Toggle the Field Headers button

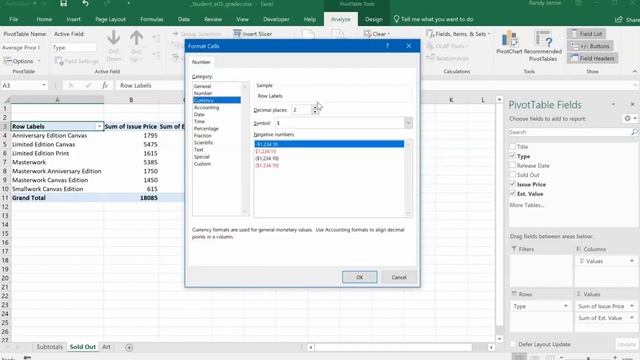tap(592, 58)
